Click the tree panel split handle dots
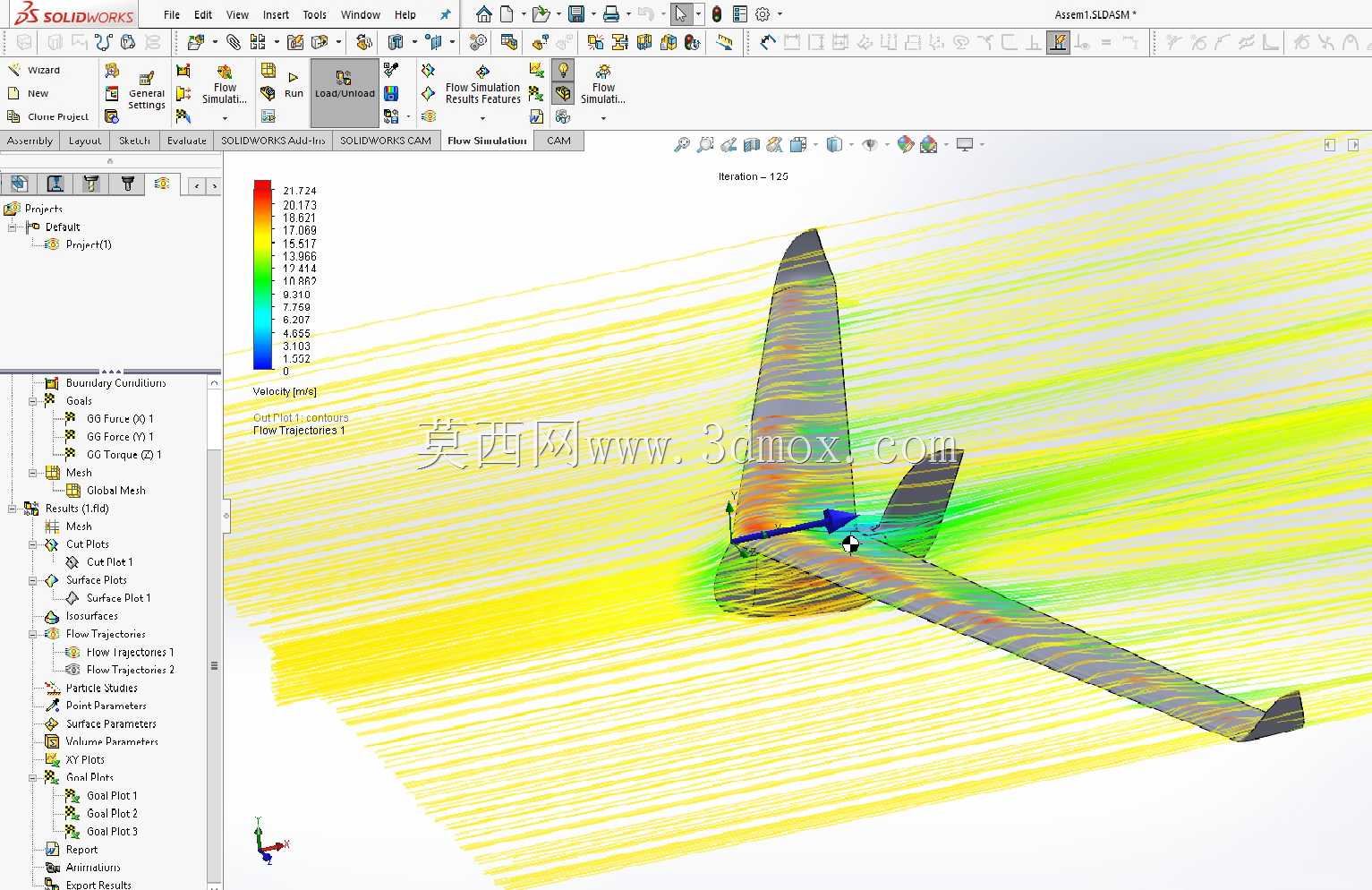 110,371
